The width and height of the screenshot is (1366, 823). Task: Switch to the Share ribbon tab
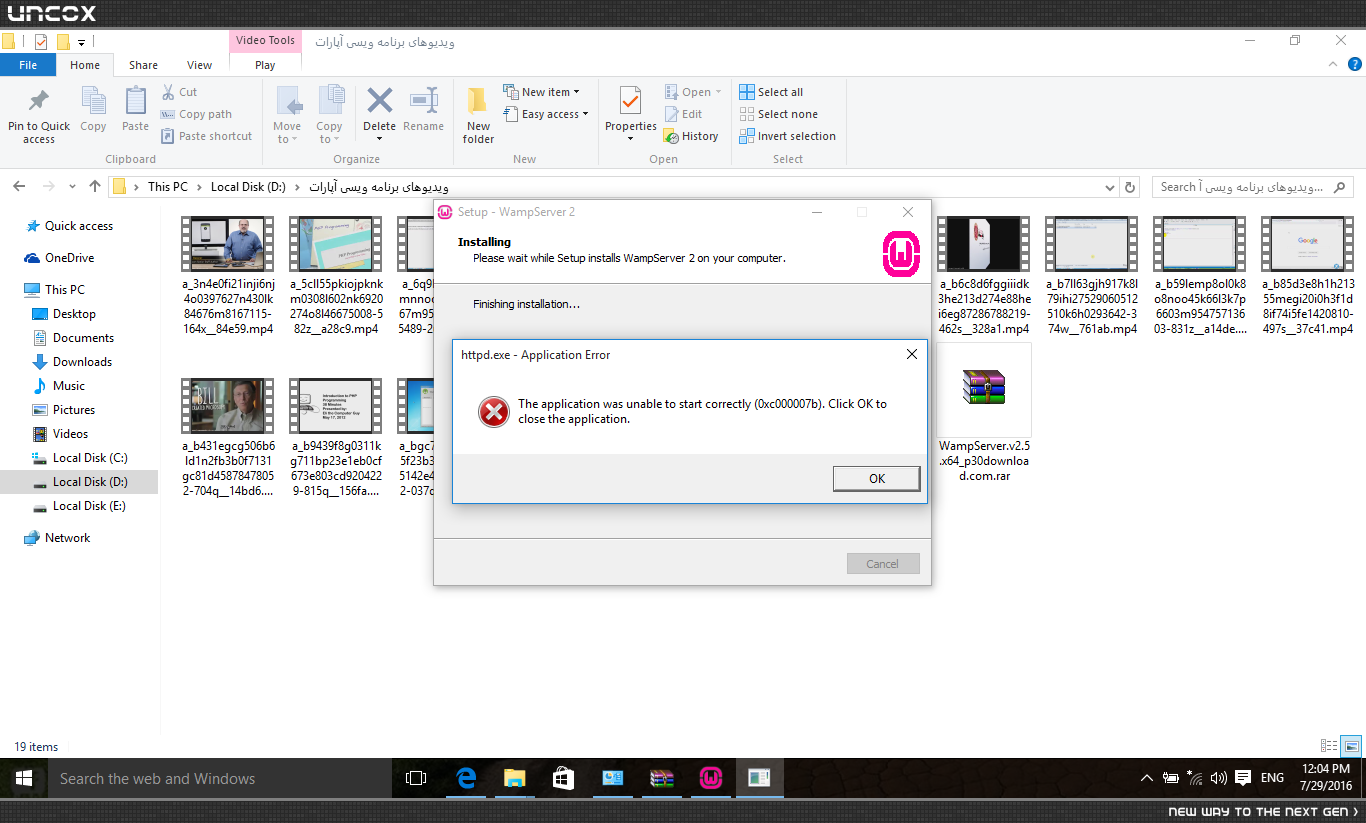pos(143,65)
